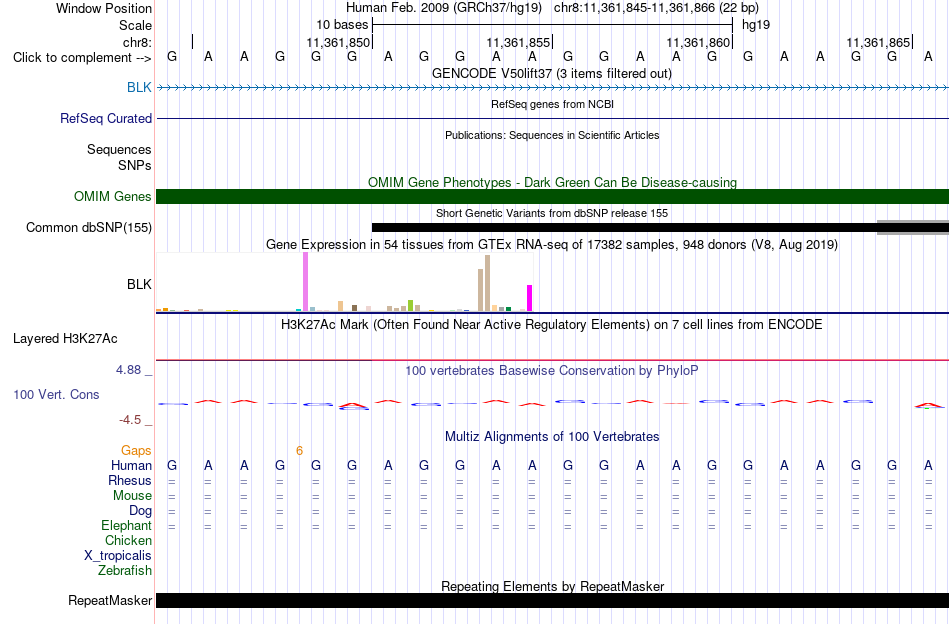Click the Basewise Conservation by PhyloP title
The height and width of the screenshot is (624, 950).
coord(552,370)
